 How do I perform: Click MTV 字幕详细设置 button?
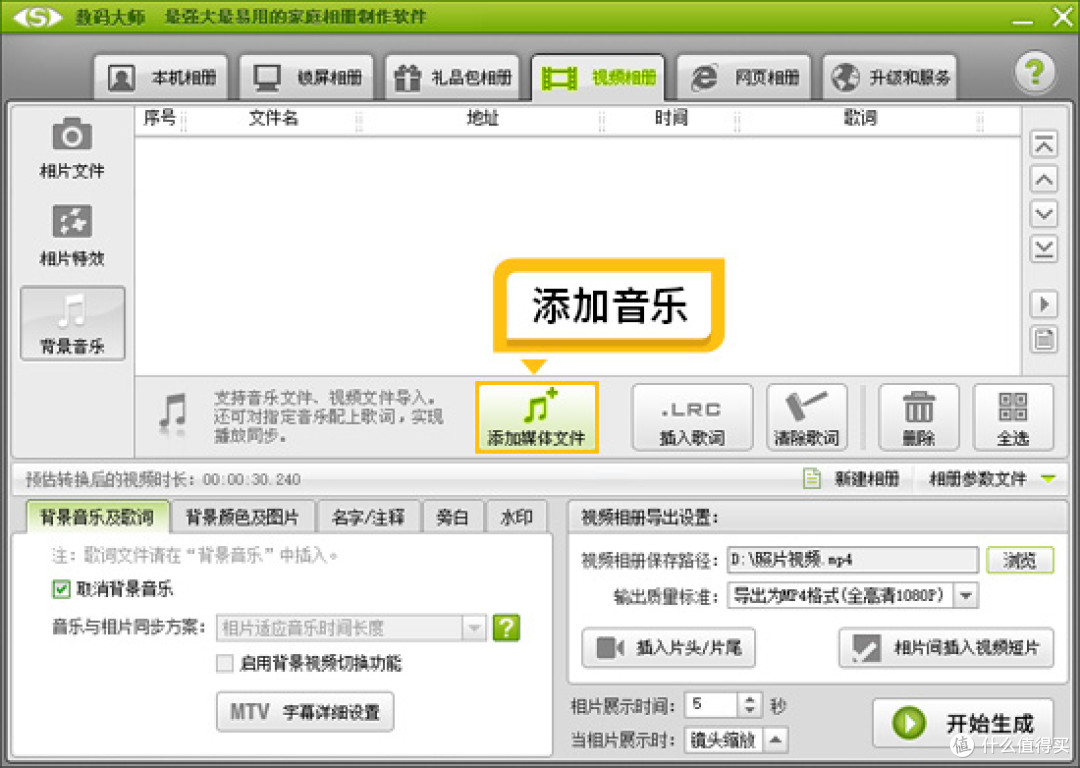tap(305, 712)
